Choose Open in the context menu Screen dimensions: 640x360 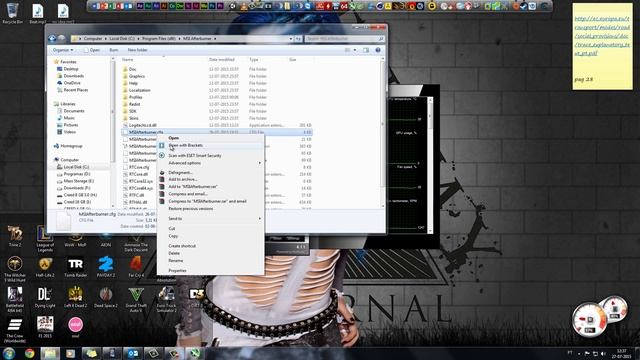click(x=211, y=138)
